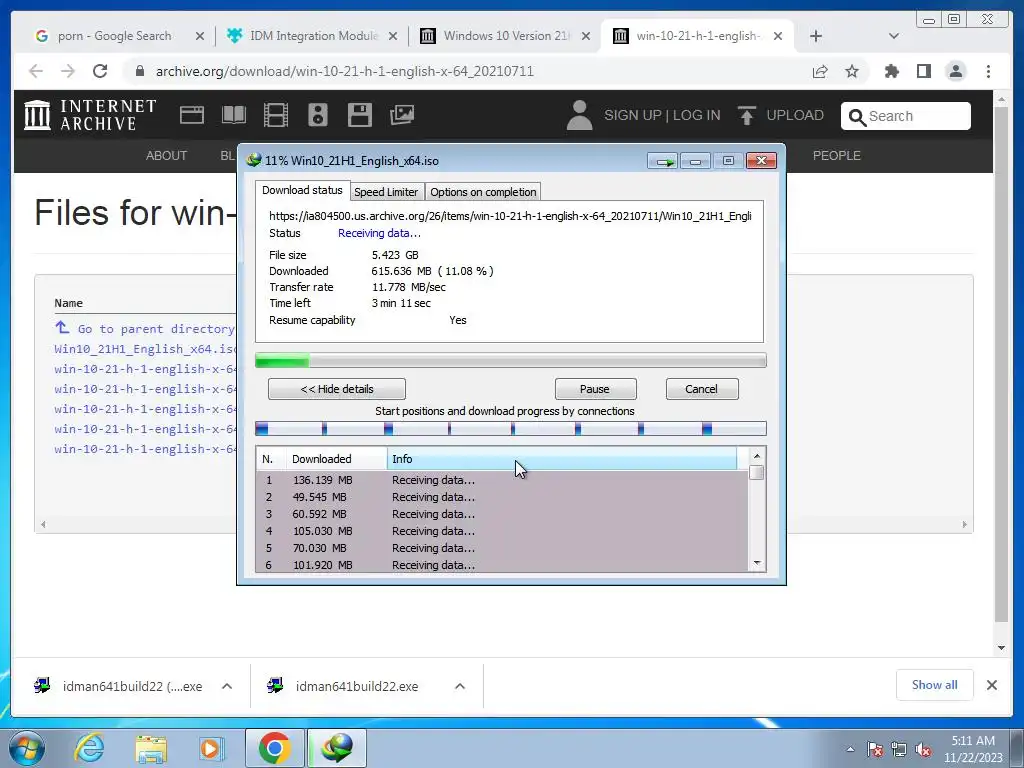Click the Chrome extensions puzzle icon
This screenshot has width=1024, height=768.
click(891, 71)
